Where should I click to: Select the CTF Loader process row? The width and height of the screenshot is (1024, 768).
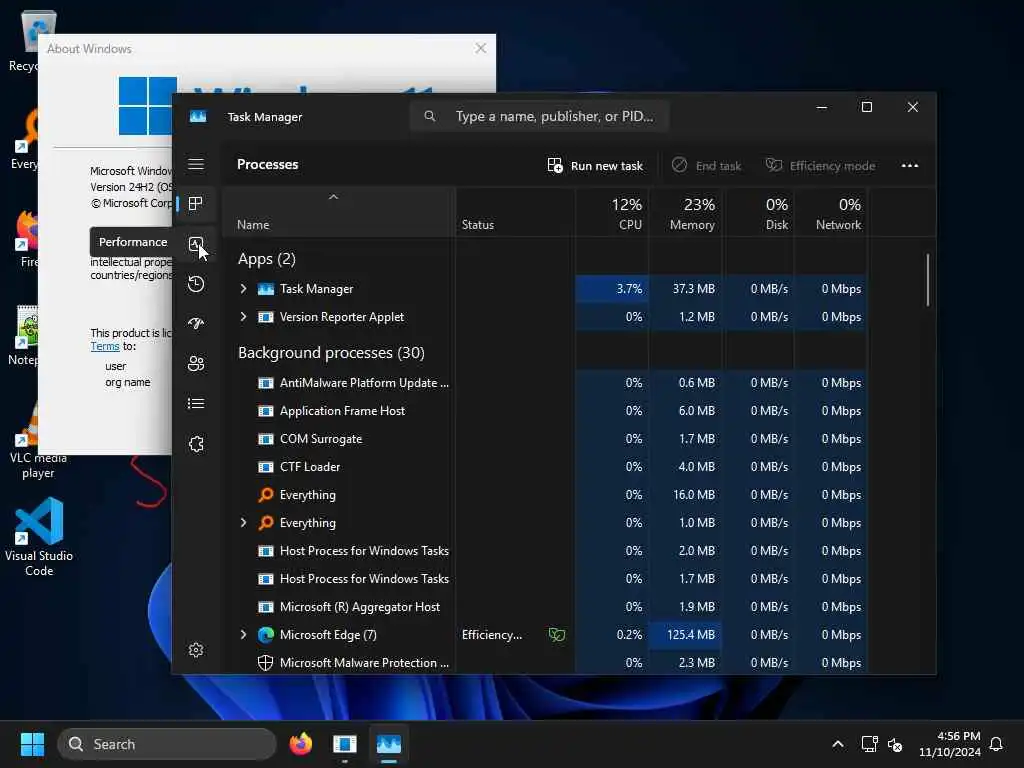(x=545, y=467)
